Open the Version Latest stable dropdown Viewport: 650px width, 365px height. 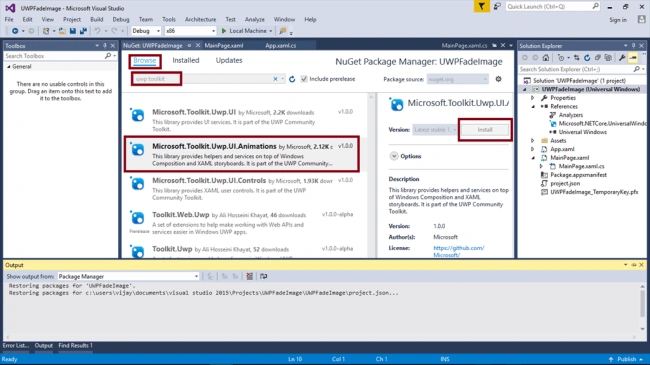pyautogui.click(x=434, y=130)
